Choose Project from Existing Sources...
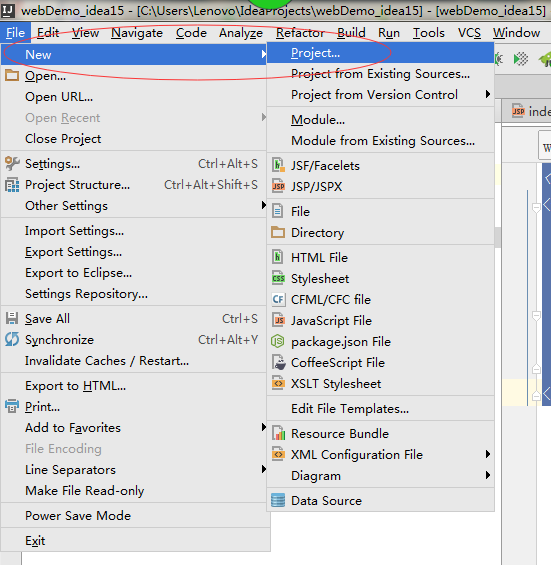The width and height of the screenshot is (551, 565). tap(381, 74)
